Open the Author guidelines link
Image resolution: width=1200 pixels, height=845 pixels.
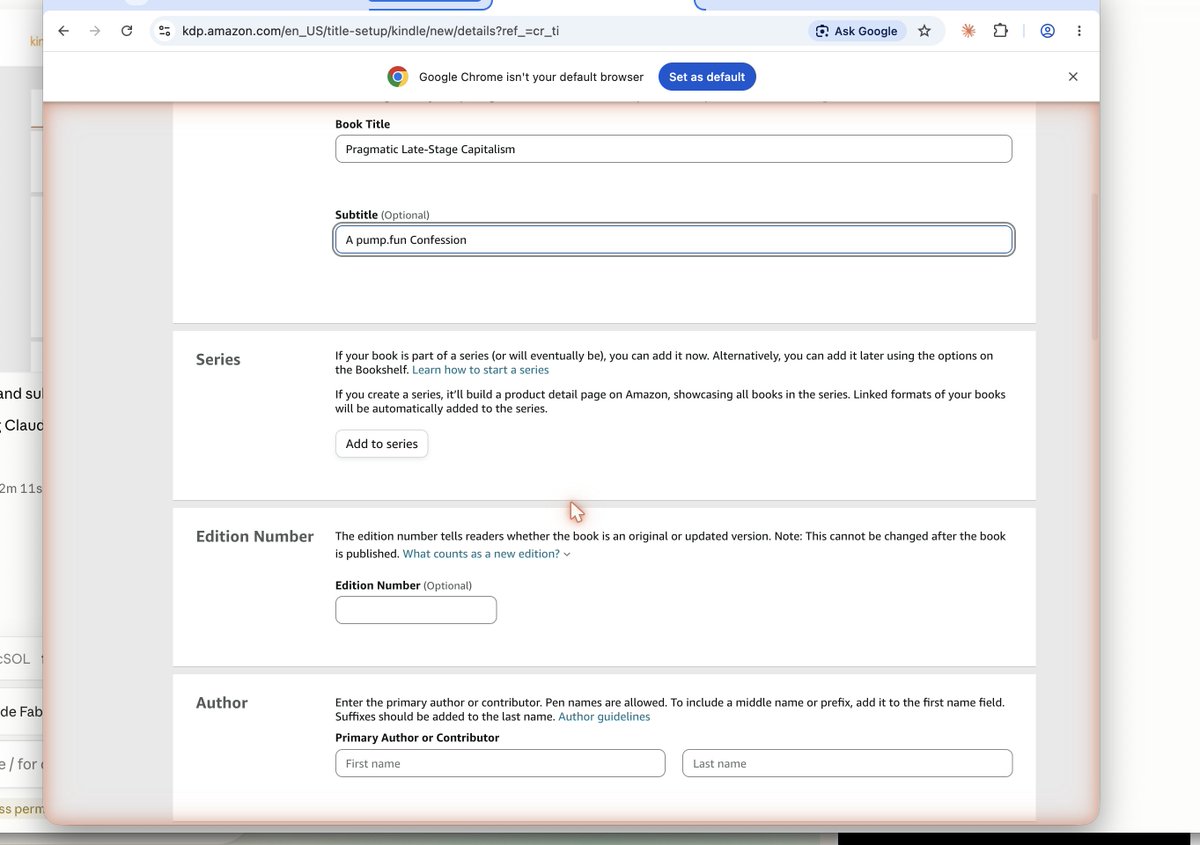click(604, 717)
